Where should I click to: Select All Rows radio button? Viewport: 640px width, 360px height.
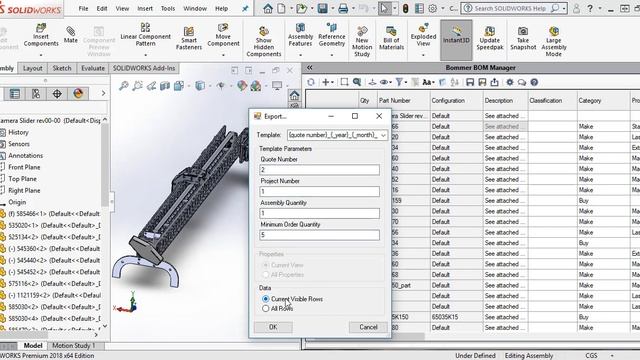265,309
